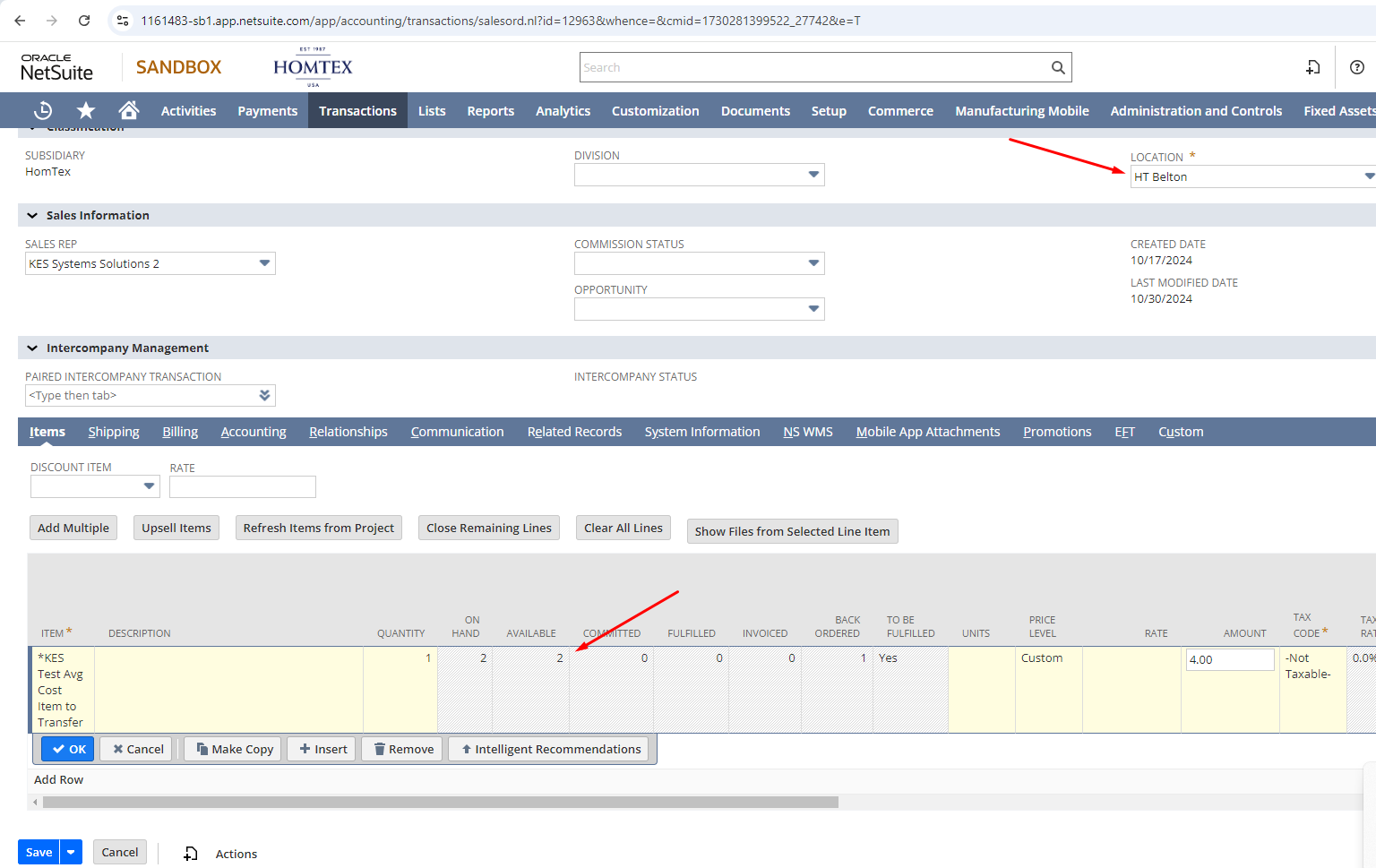Viewport: 1376px width, 868px height.
Task: Open the Save button dropdown arrow
Action: pos(71,852)
